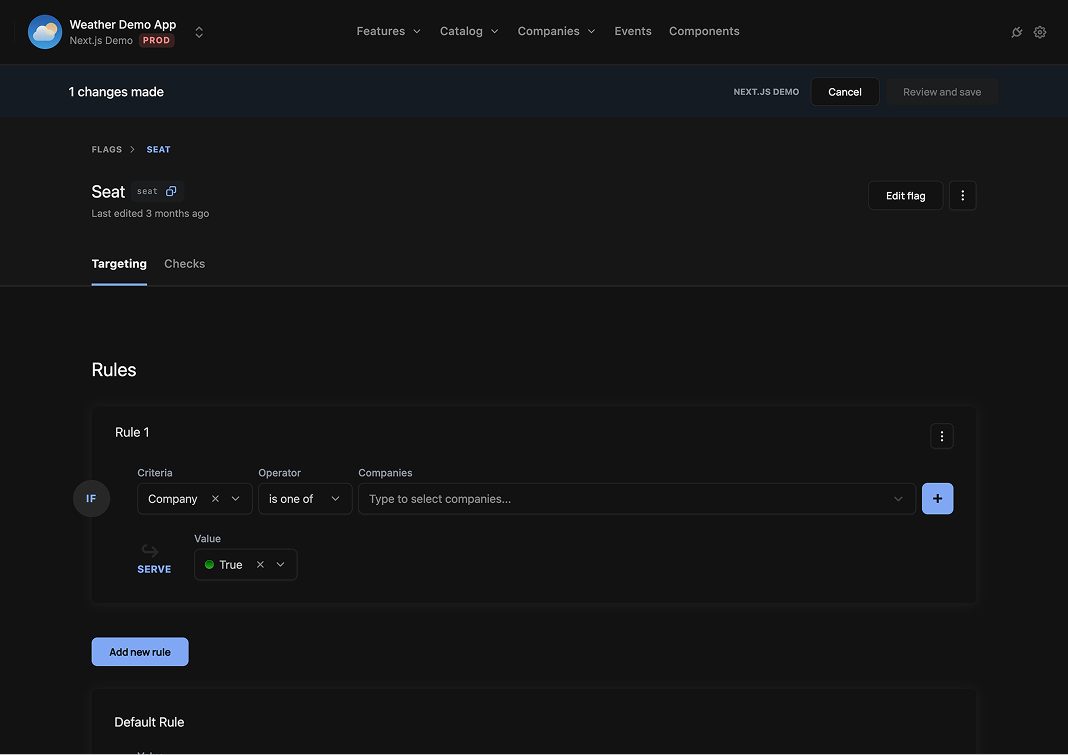1068x755 pixels.
Task: Copy the seat flag key
Action: coord(171,191)
